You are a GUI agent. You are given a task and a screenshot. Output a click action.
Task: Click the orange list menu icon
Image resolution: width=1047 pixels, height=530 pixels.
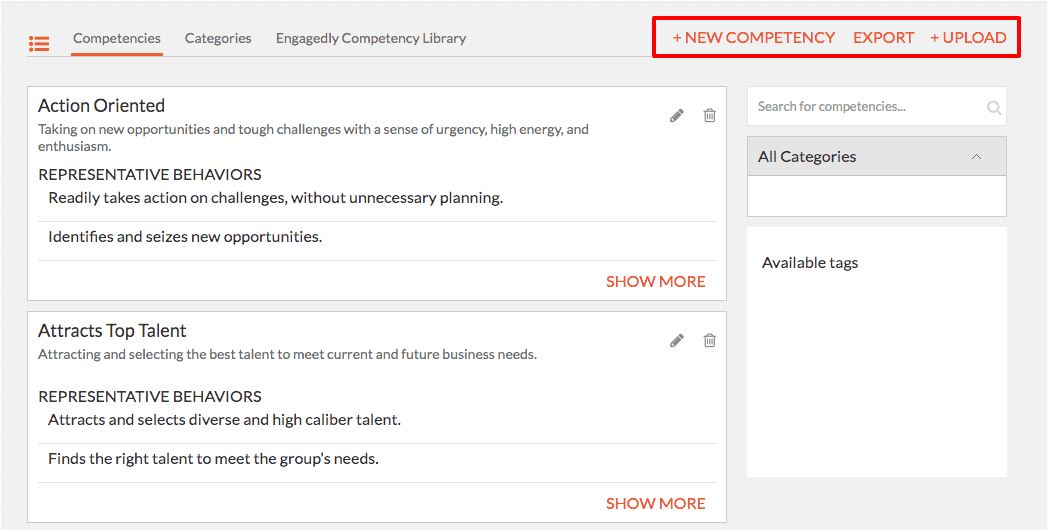[x=39, y=43]
